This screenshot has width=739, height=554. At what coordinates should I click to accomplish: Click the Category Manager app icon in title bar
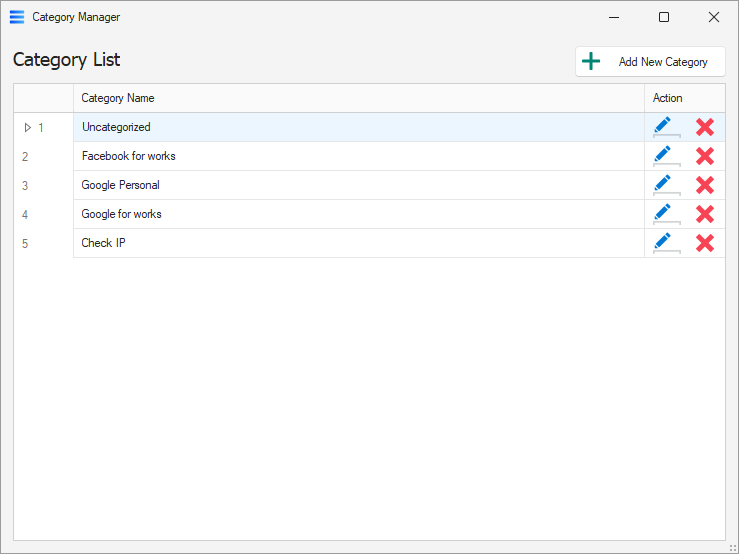17,17
